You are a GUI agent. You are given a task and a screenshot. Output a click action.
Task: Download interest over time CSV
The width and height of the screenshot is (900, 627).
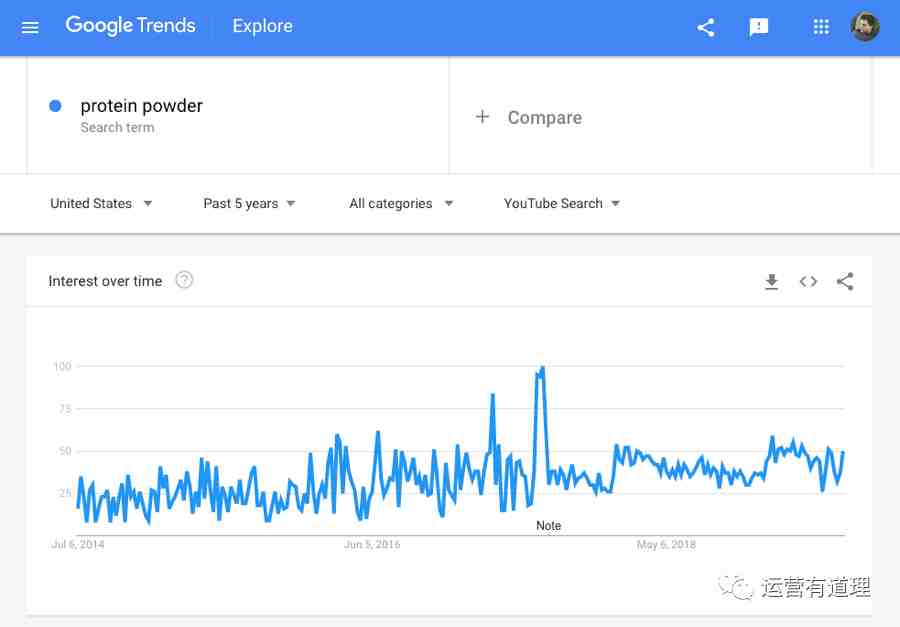771,281
